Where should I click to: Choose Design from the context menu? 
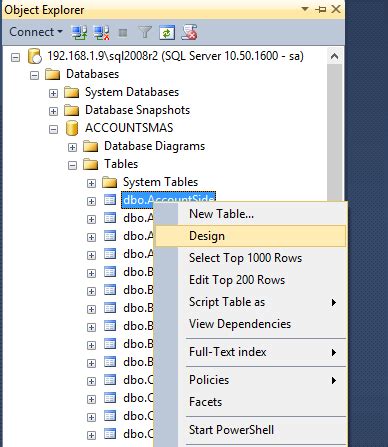click(x=251, y=236)
